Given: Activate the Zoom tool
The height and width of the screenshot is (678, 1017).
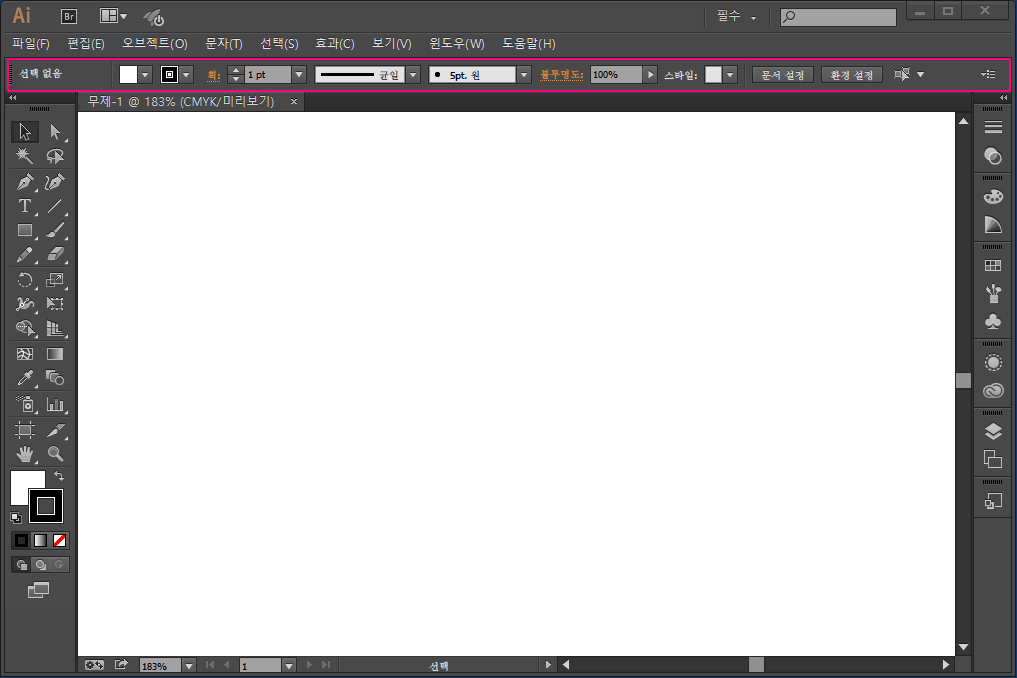Looking at the screenshot, I should pyautogui.click(x=55, y=454).
